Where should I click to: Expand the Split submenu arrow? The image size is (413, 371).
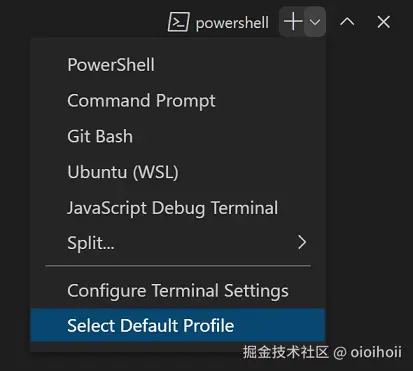point(302,242)
